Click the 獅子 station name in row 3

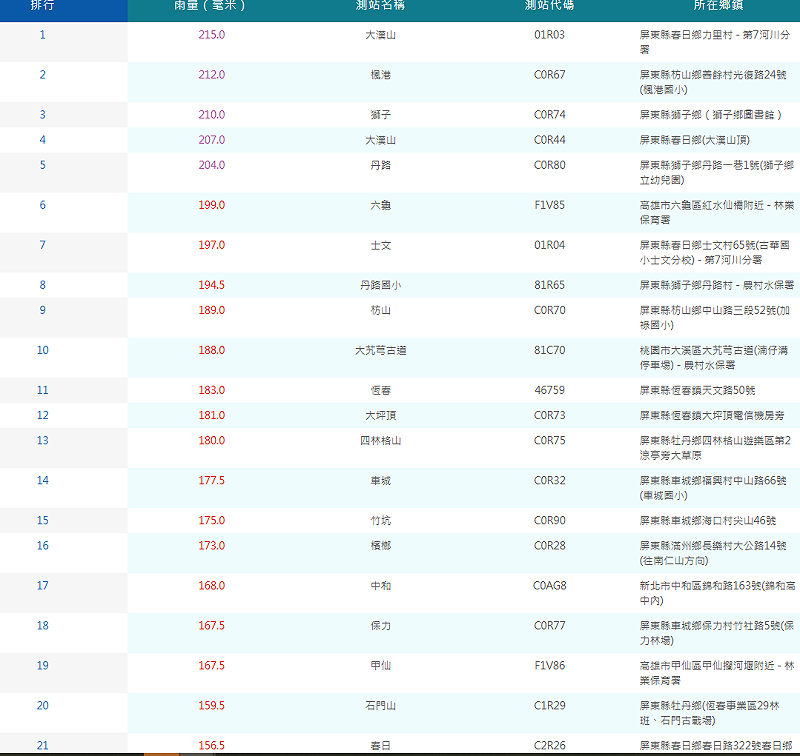[381, 115]
